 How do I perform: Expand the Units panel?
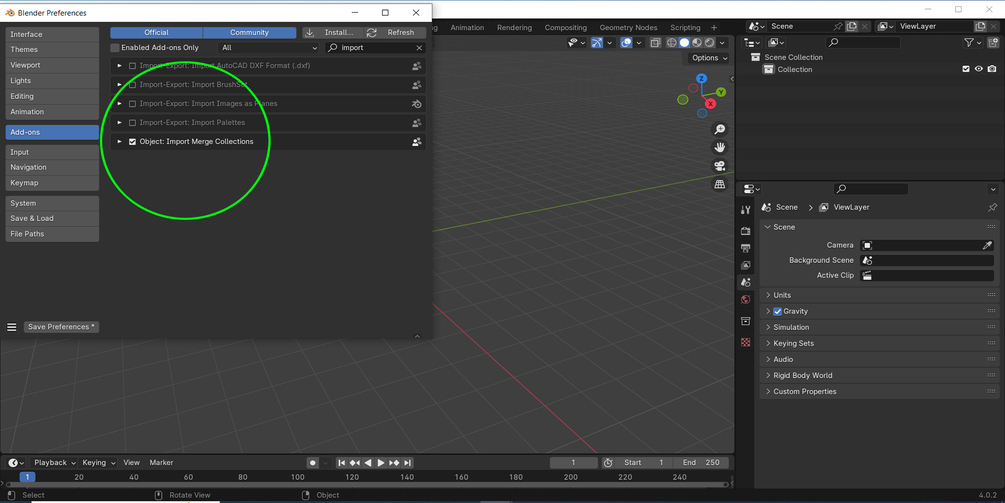click(877, 295)
